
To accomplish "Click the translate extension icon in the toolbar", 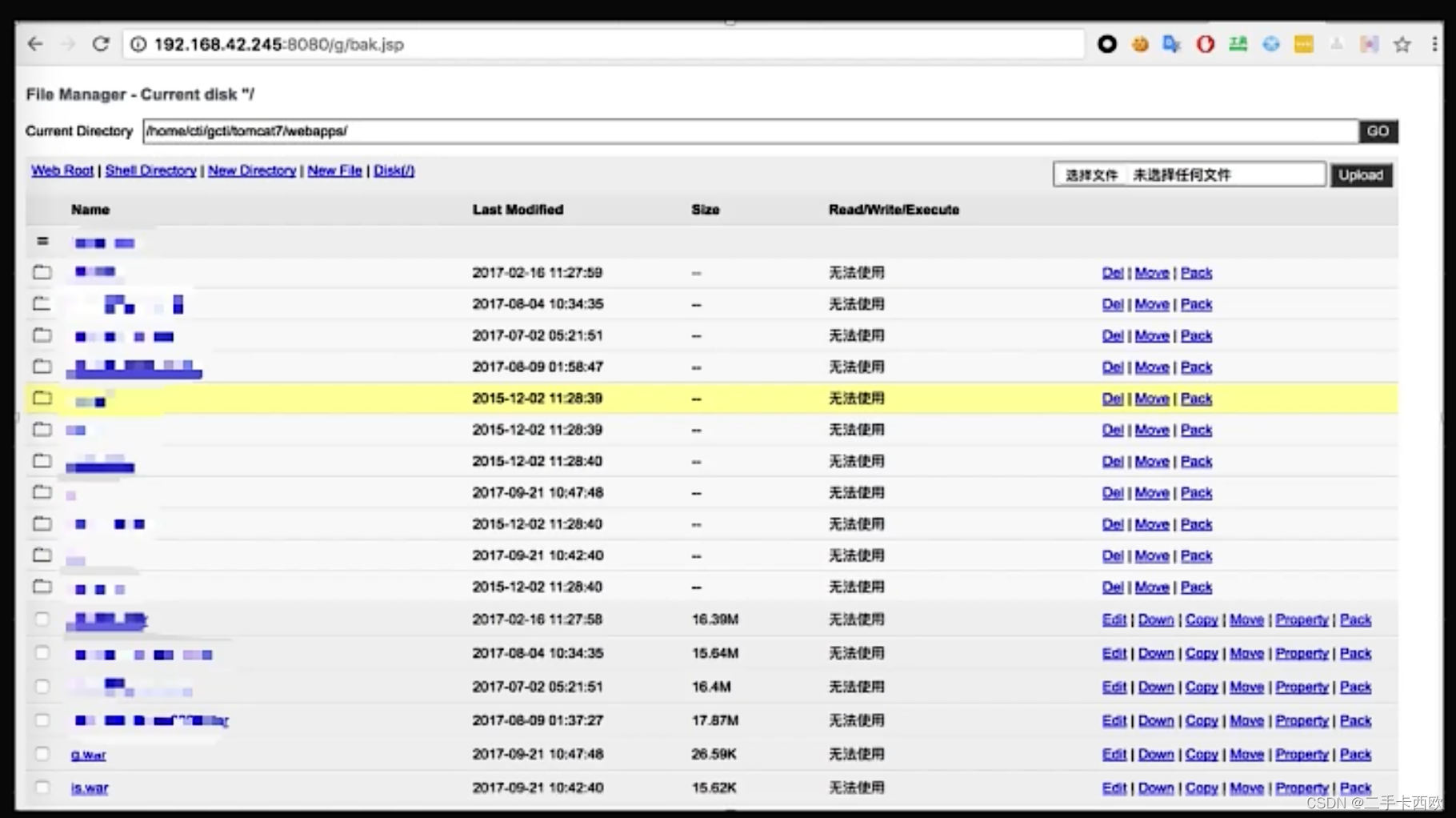I will coord(1172,45).
